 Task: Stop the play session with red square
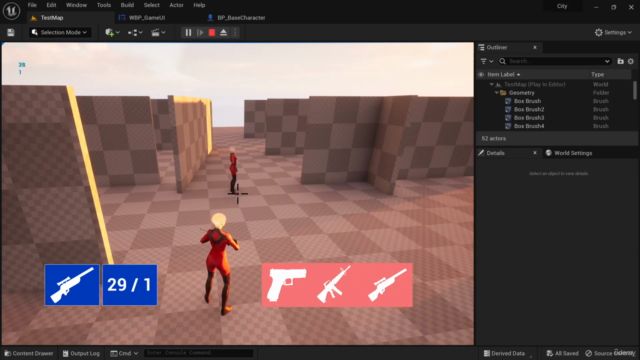(x=212, y=33)
